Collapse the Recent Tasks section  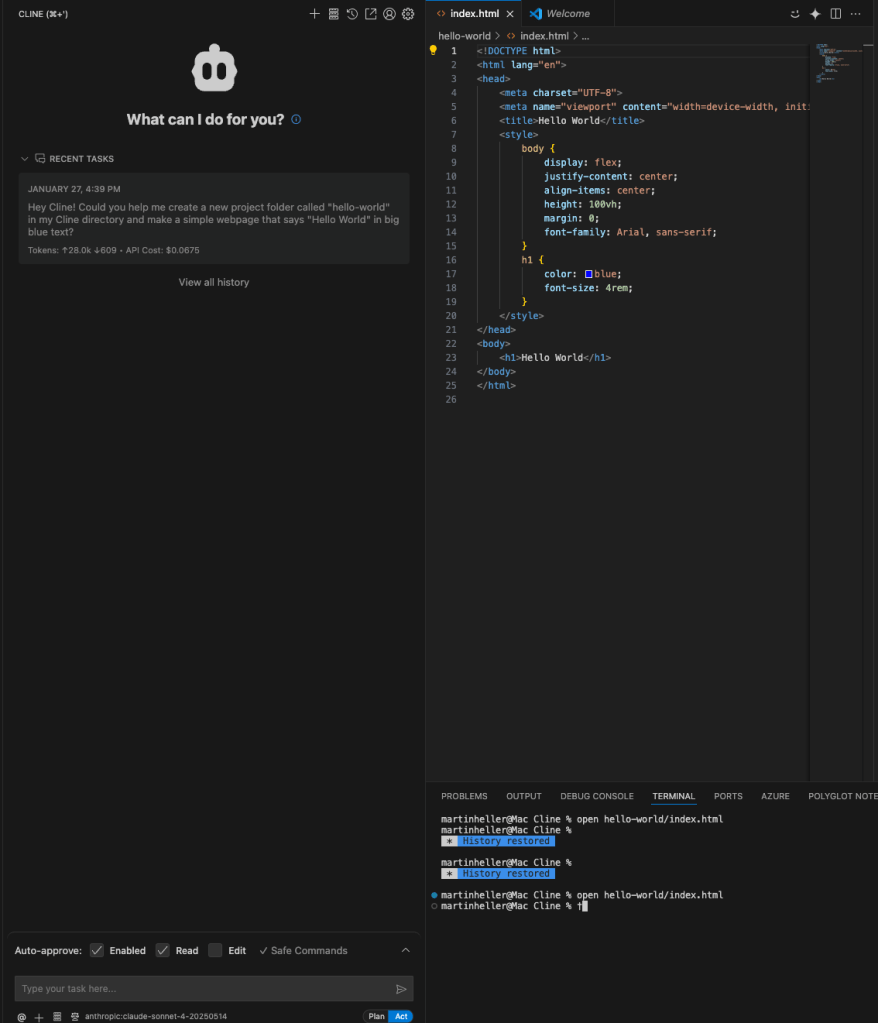[x=25, y=159]
